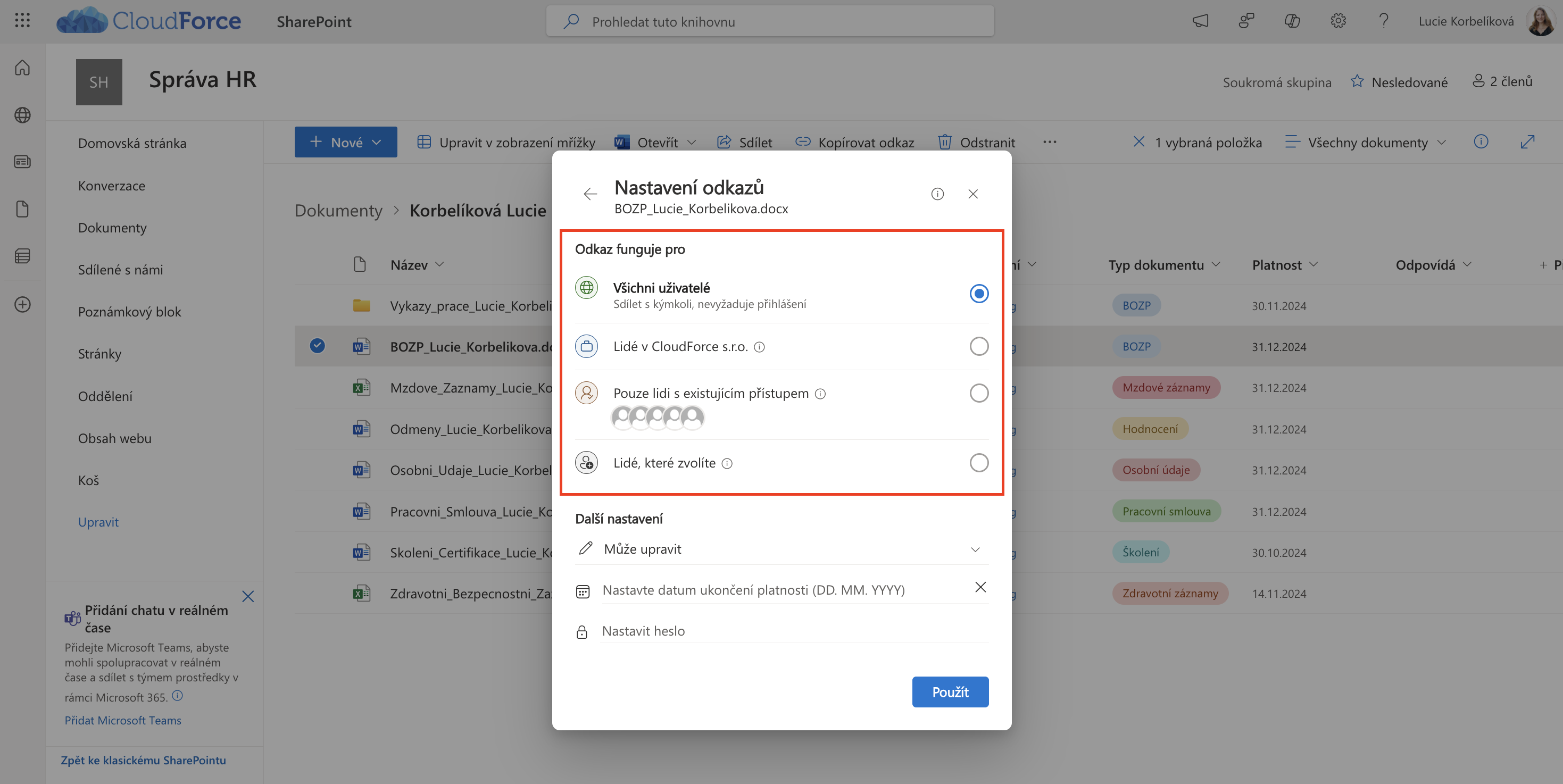Open Koš in site navigation
The width and height of the screenshot is (1563, 784).
point(88,481)
